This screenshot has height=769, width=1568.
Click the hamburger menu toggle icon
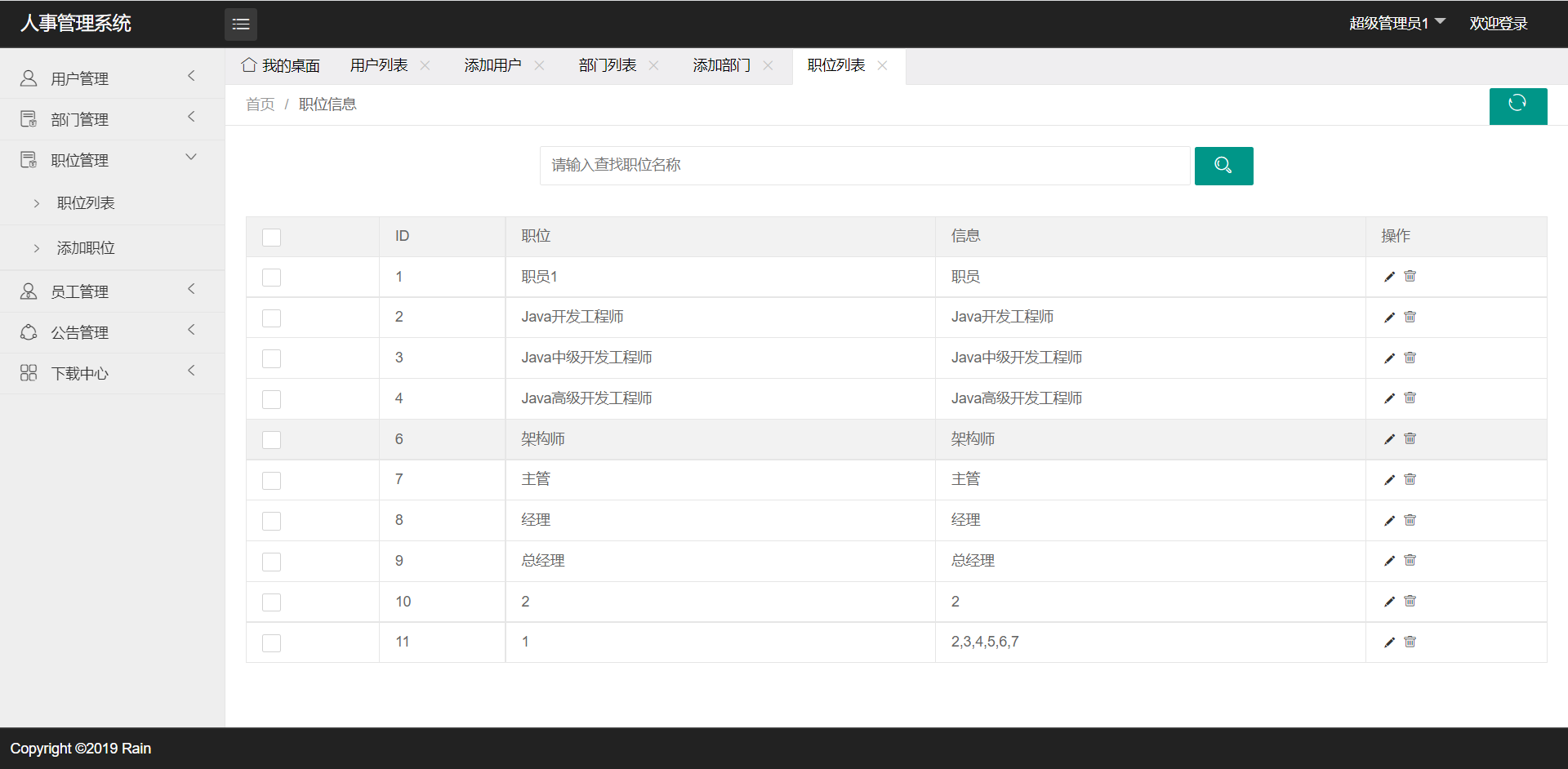click(x=240, y=24)
